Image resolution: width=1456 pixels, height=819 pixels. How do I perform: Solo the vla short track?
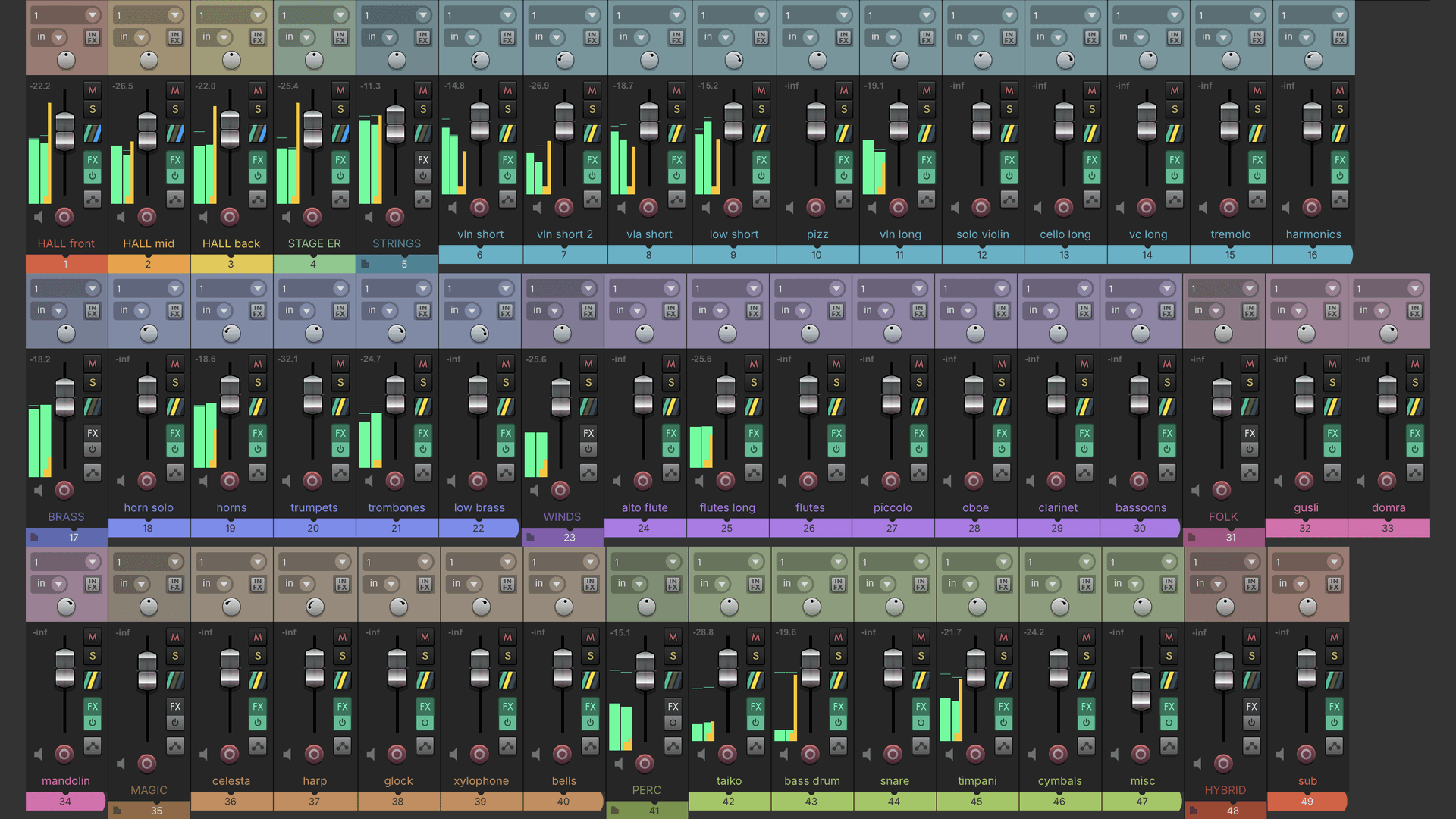pyautogui.click(x=676, y=109)
